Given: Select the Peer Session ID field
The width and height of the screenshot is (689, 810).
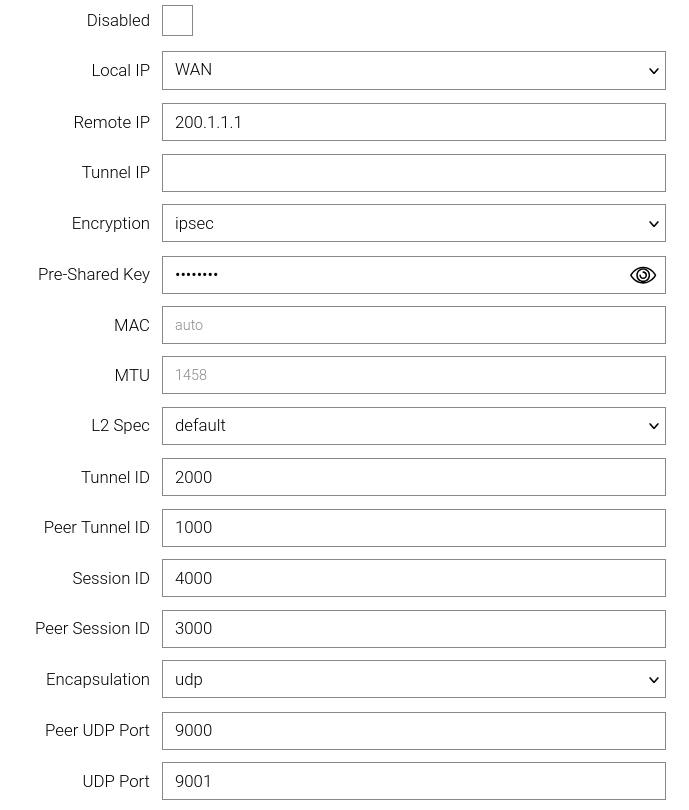Looking at the screenshot, I should tap(413, 629).
